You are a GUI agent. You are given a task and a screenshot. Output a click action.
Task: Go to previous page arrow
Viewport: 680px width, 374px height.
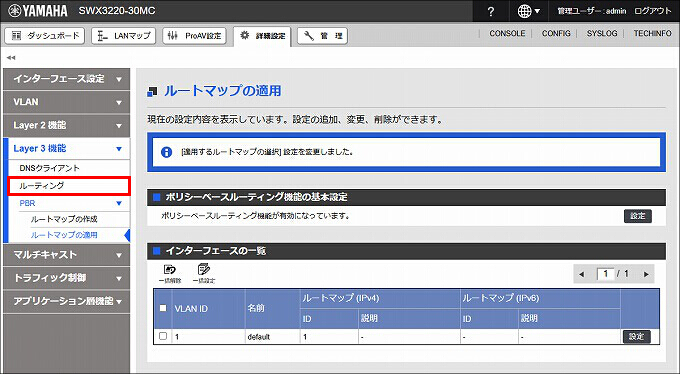coord(582,274)
